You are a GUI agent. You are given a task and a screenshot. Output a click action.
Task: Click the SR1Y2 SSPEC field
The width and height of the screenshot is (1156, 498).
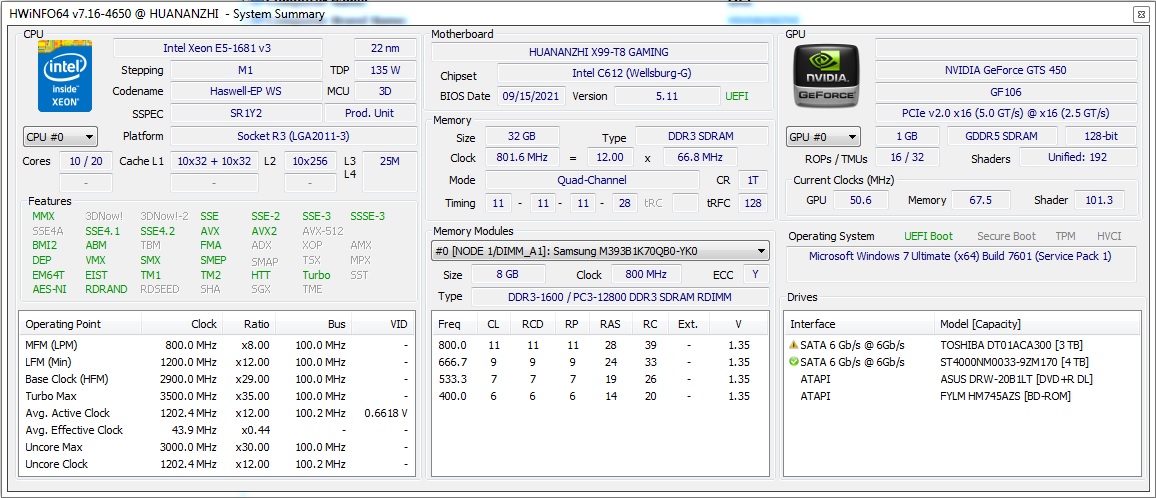[246, 113]
